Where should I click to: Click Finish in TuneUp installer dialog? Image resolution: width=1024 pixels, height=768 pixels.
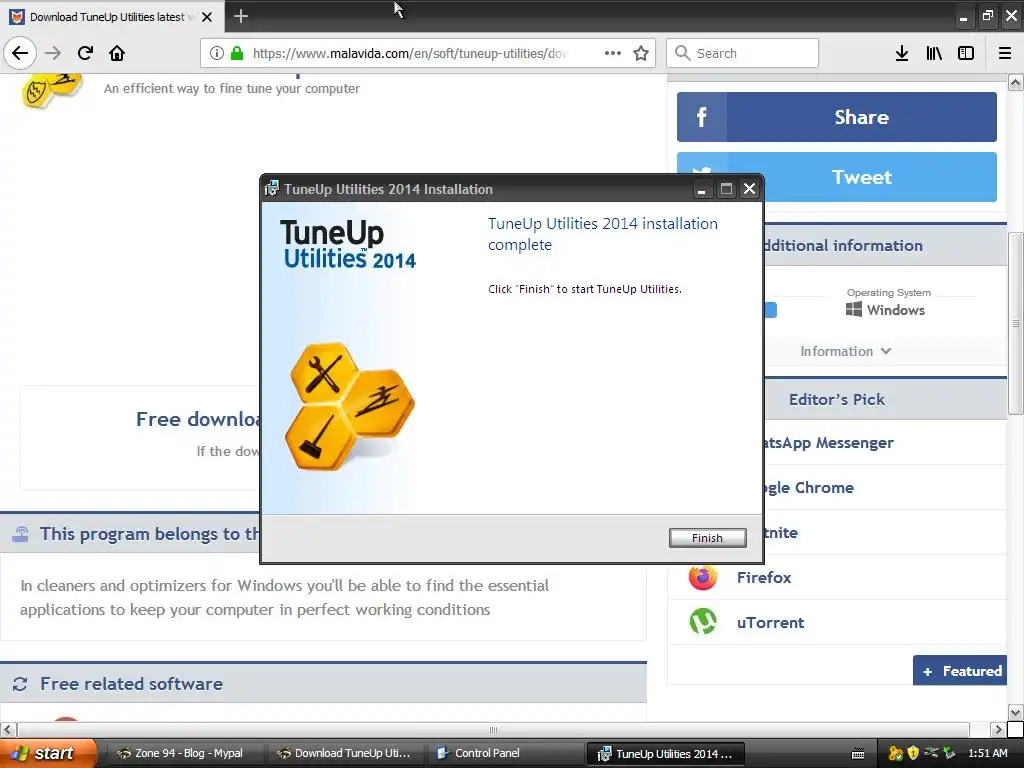707,537
